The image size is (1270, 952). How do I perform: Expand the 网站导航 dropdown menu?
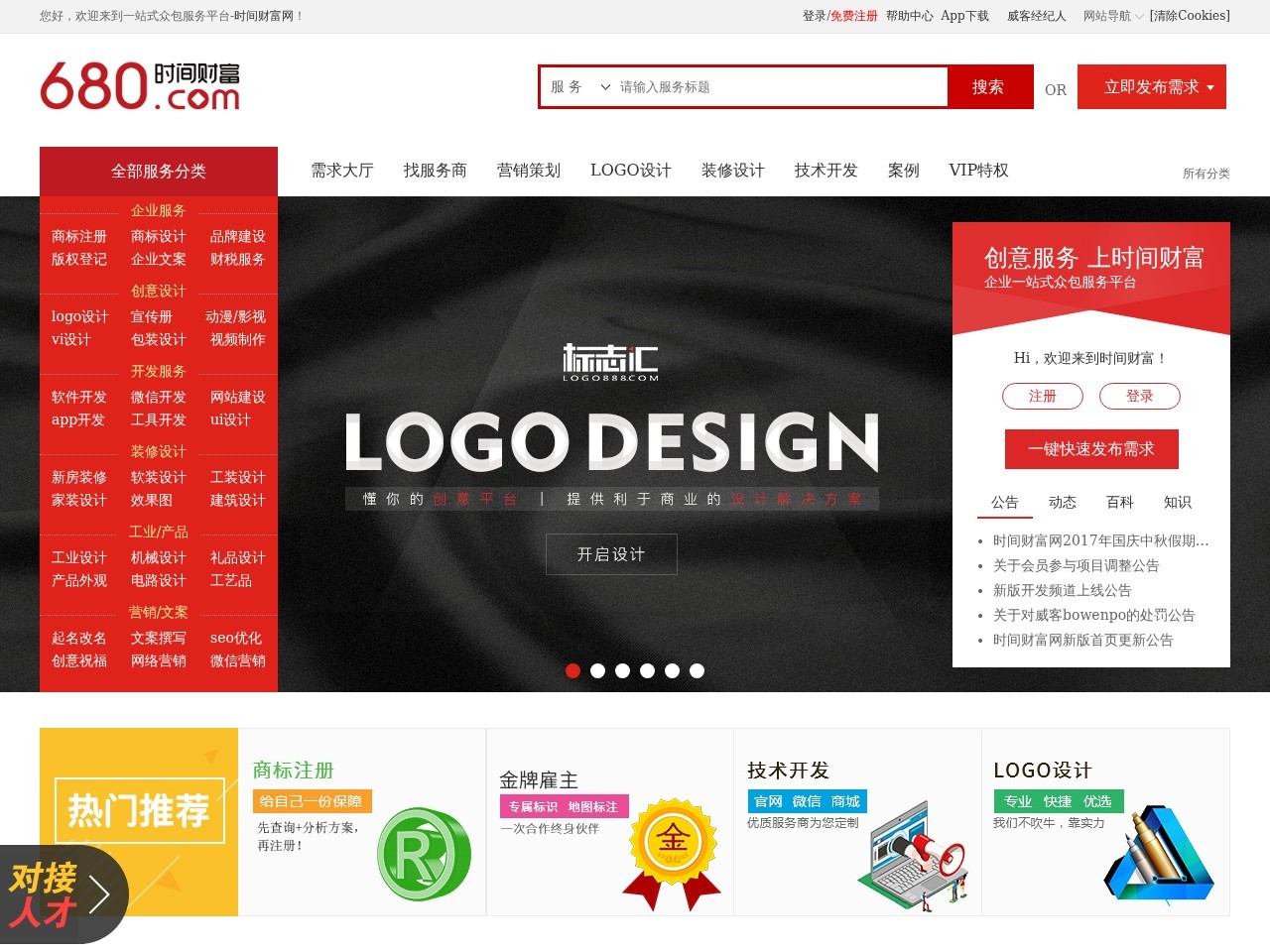(x=1113, y=16)
